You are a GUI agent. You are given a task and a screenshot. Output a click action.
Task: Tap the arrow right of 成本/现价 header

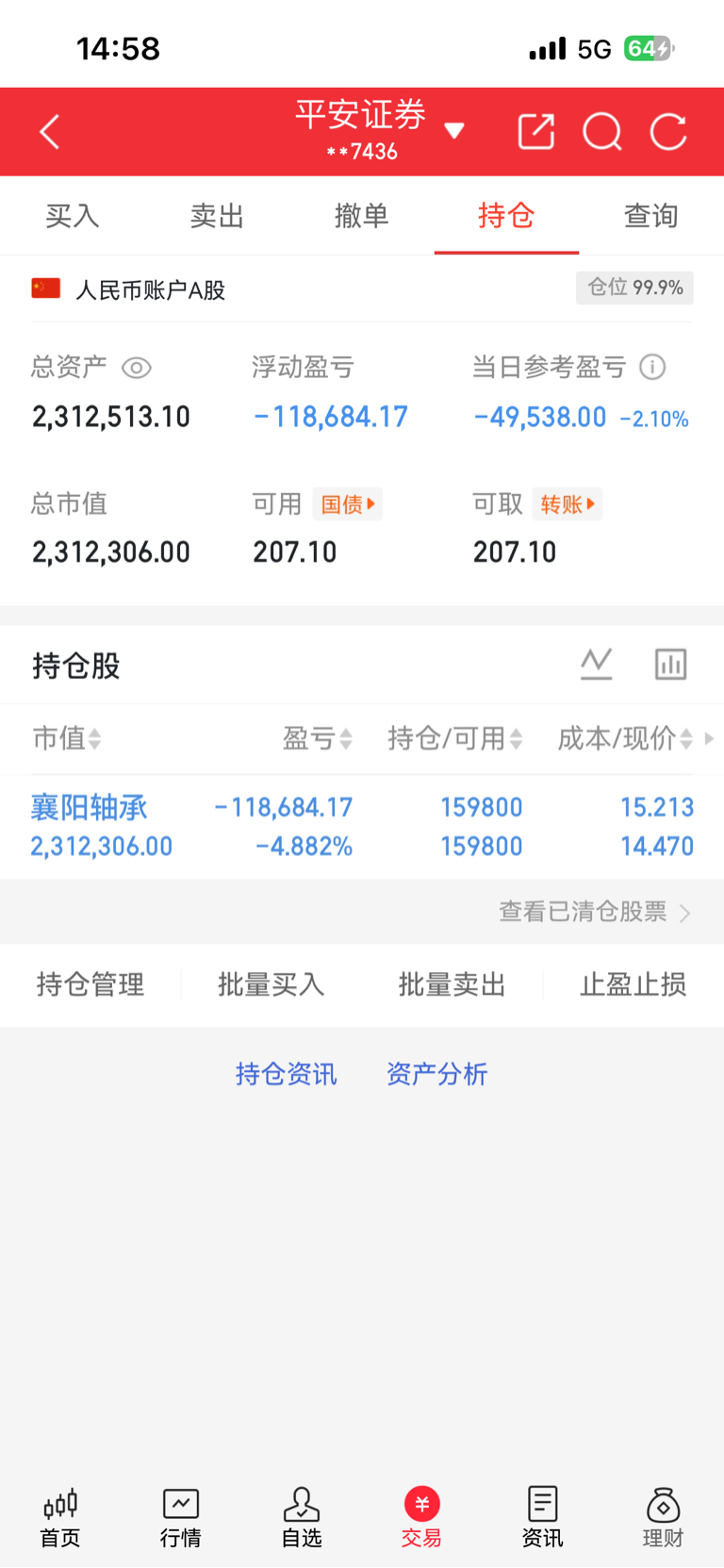pyautogui.click(x=709, y=738)
